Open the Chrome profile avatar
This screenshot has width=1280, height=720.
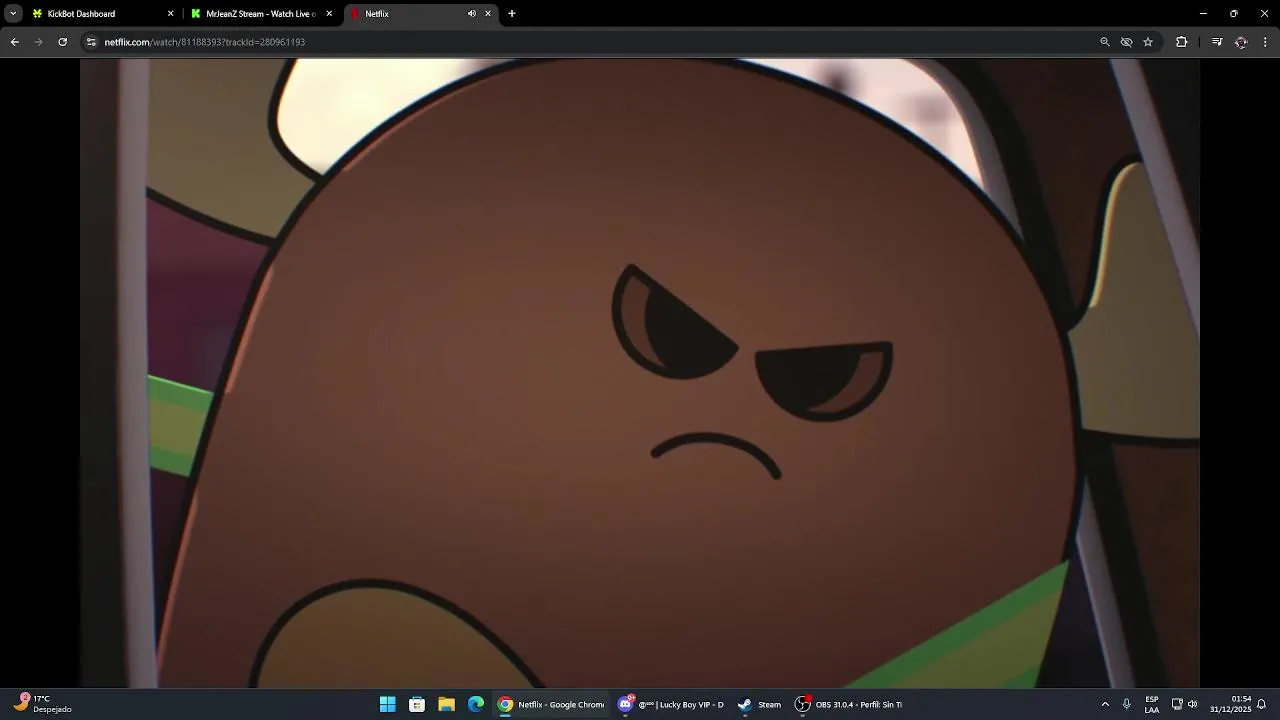pyautogui.click(x=1241, y=42)
